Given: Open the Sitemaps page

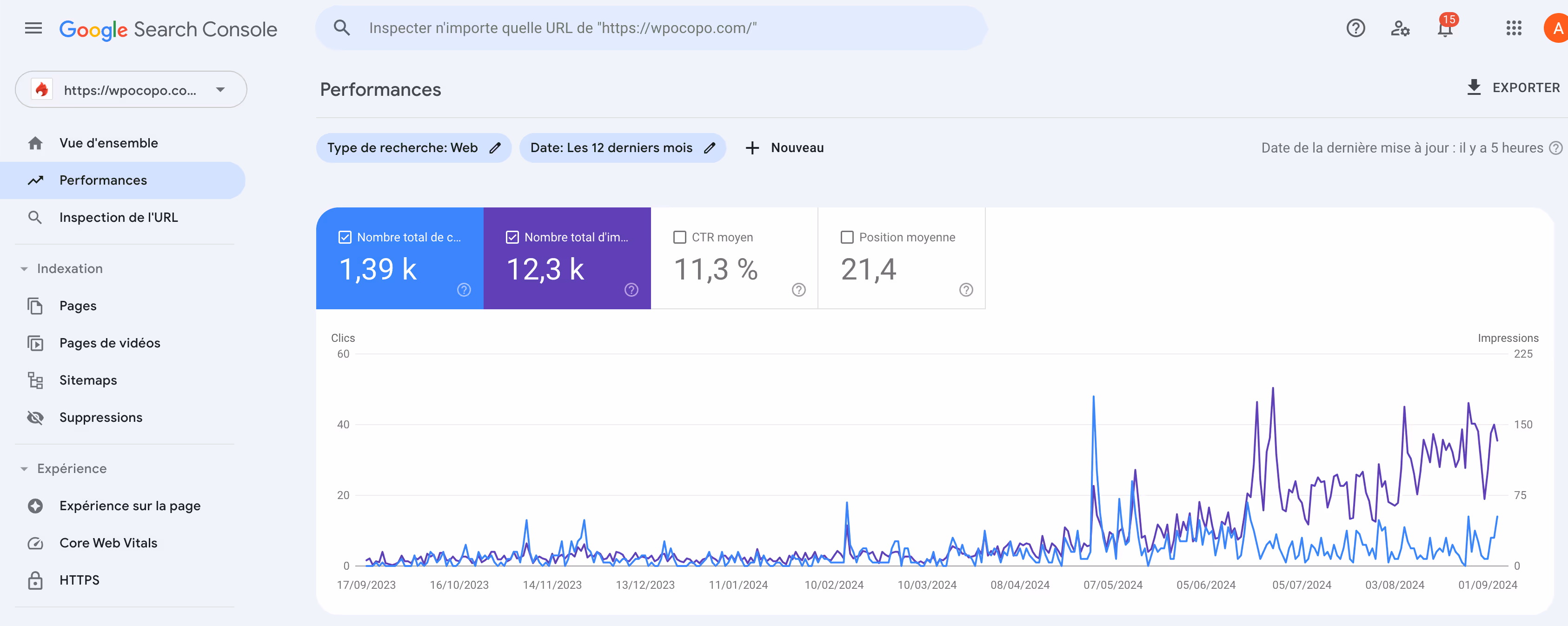Looking at the screenshot, I should click(87, 380).
